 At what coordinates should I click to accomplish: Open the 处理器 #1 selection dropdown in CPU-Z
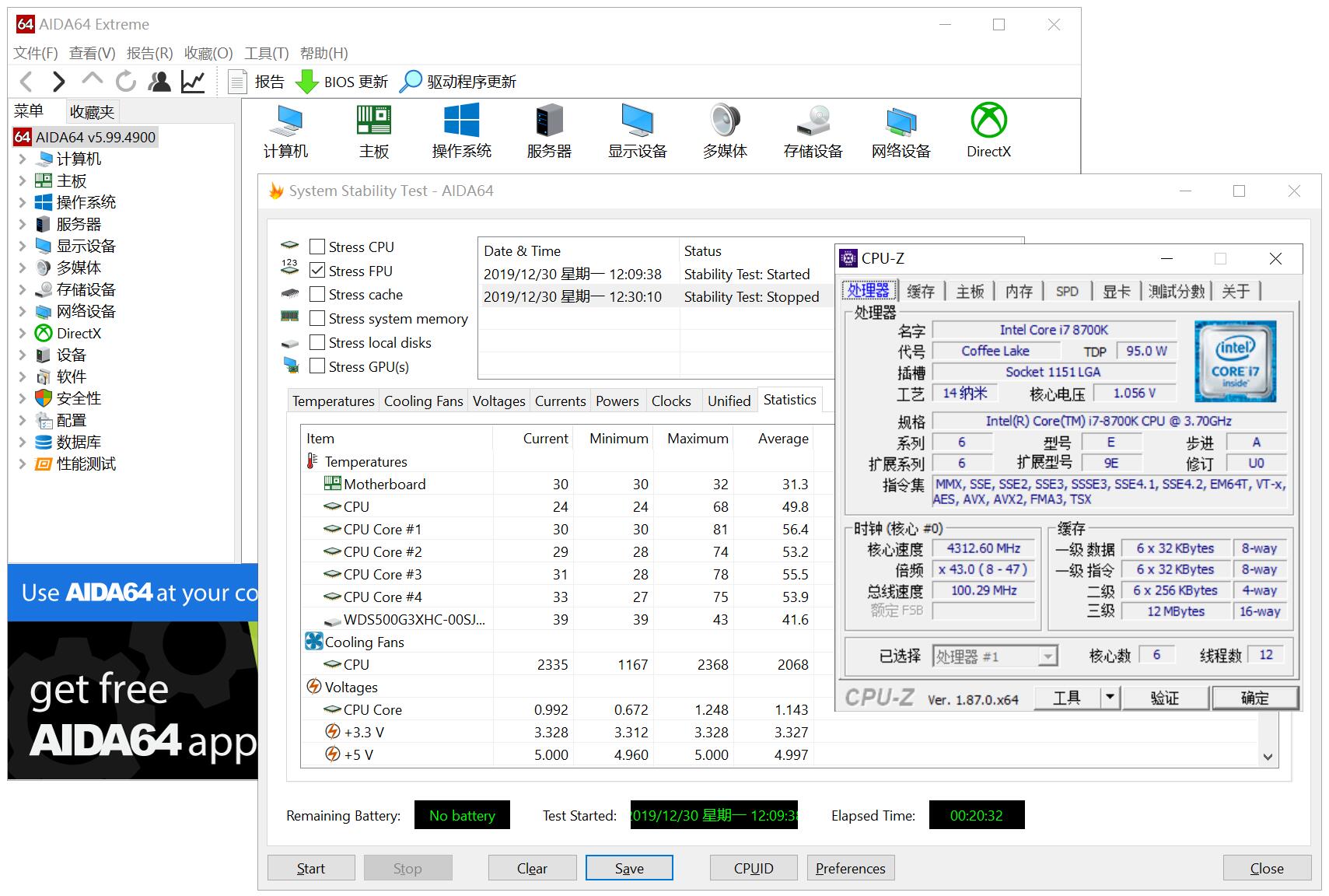point(1047,656)
